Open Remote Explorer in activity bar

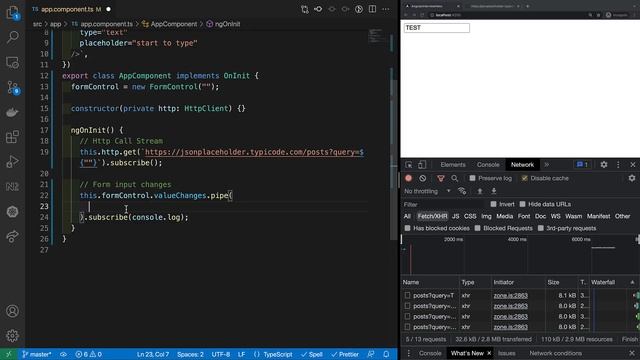pyautogui.click(x=12, y=62)
